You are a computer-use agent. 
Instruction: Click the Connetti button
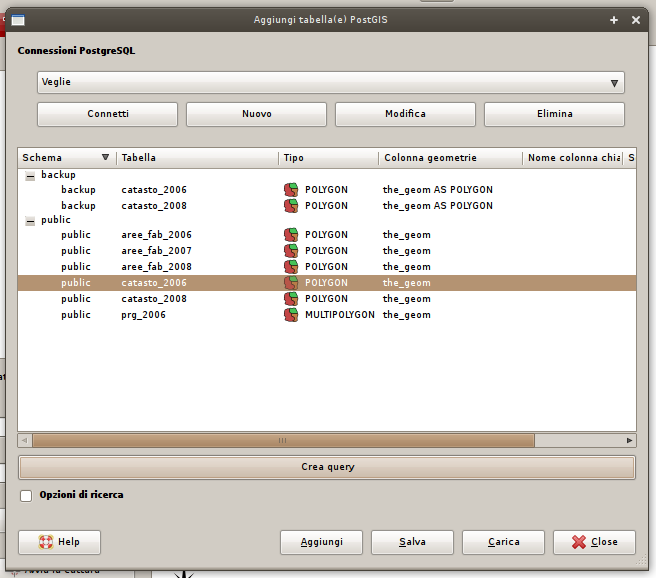pos(108,114)
